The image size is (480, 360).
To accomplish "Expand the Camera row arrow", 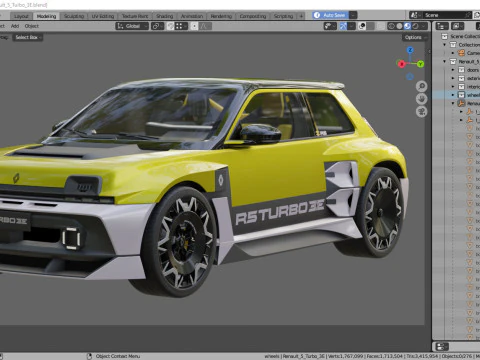I will coord(453,53).
